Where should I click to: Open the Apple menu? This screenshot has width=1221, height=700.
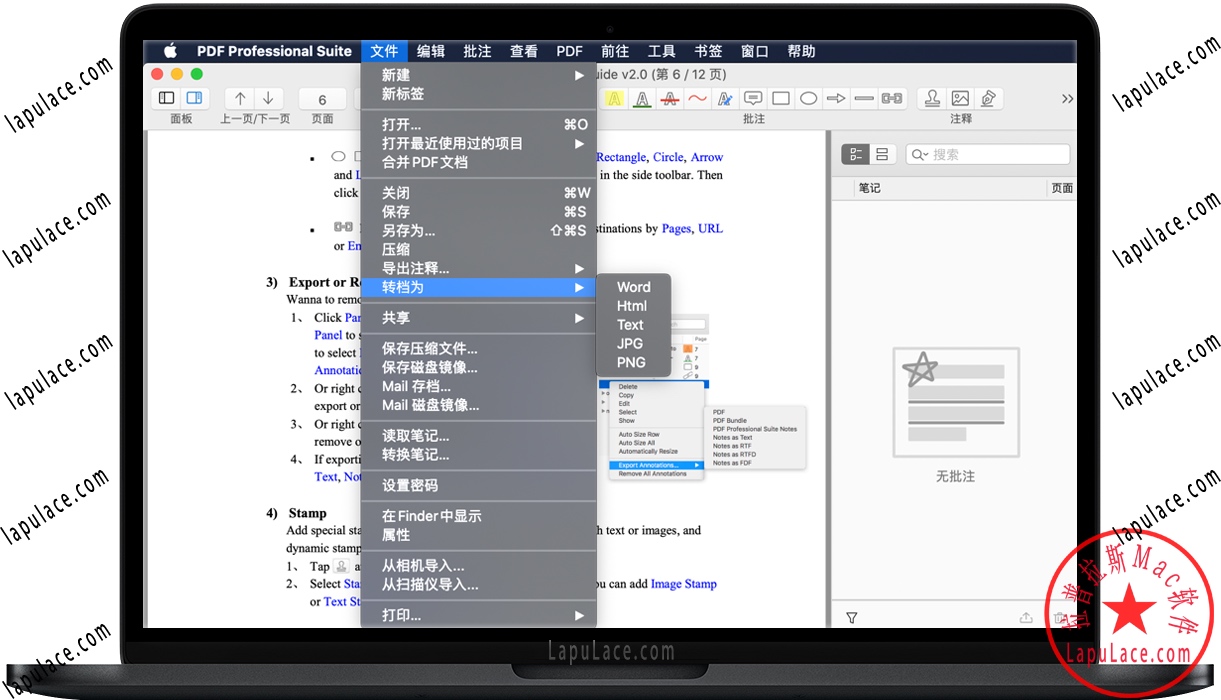pyautogui.click(x=170, y=51)
